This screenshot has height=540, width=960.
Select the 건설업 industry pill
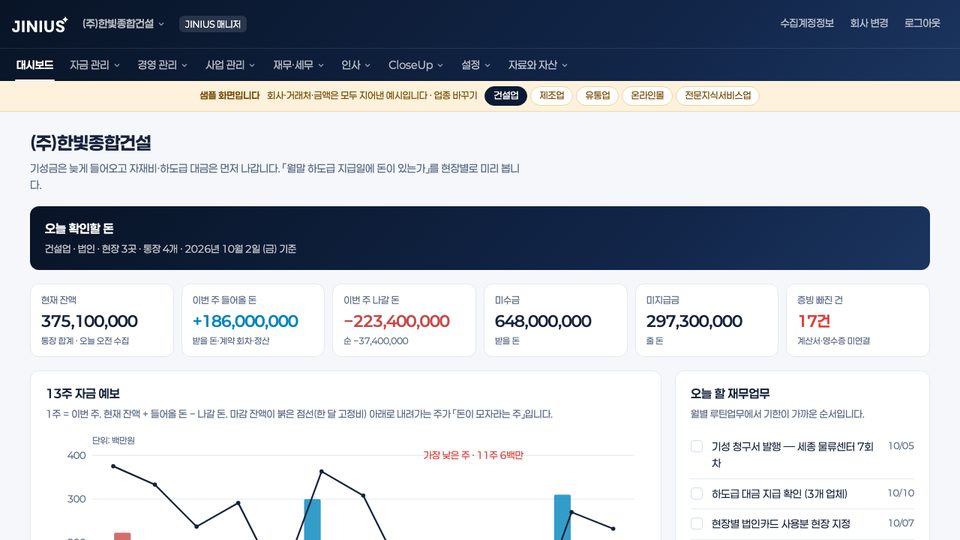(506, 96)
